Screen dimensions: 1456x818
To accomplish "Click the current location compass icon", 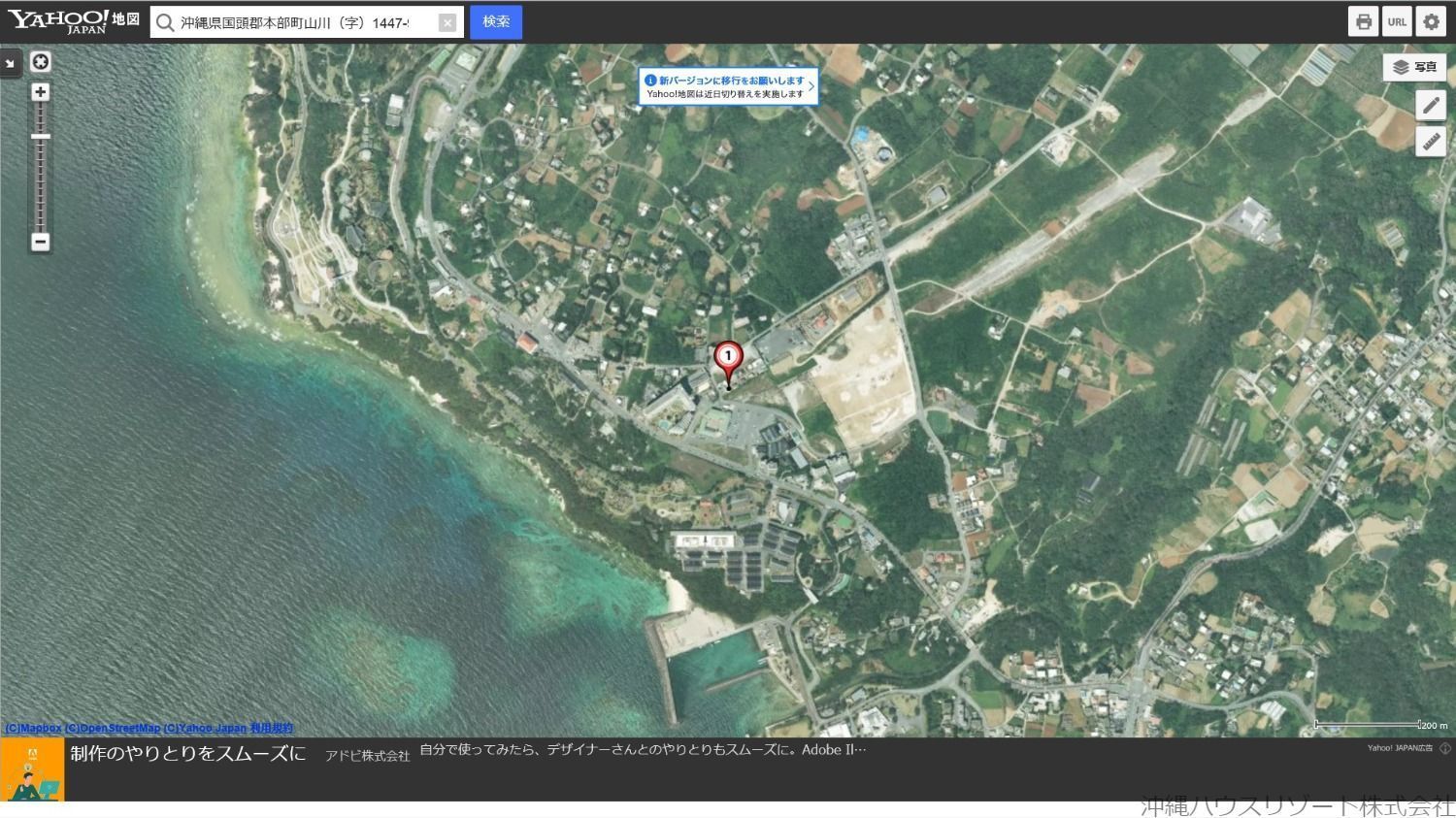I will pos(41,62).
